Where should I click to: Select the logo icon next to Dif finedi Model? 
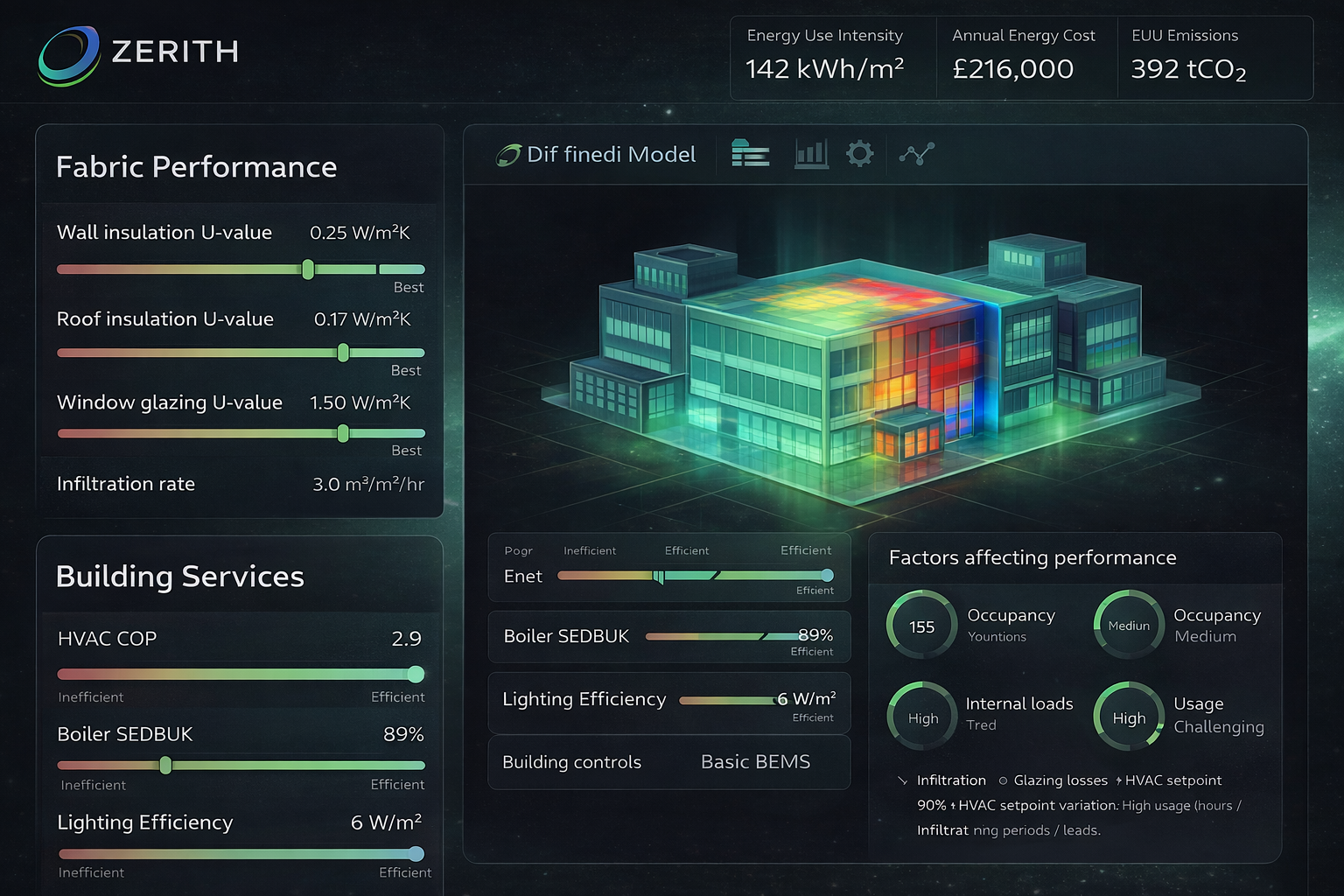508,153
